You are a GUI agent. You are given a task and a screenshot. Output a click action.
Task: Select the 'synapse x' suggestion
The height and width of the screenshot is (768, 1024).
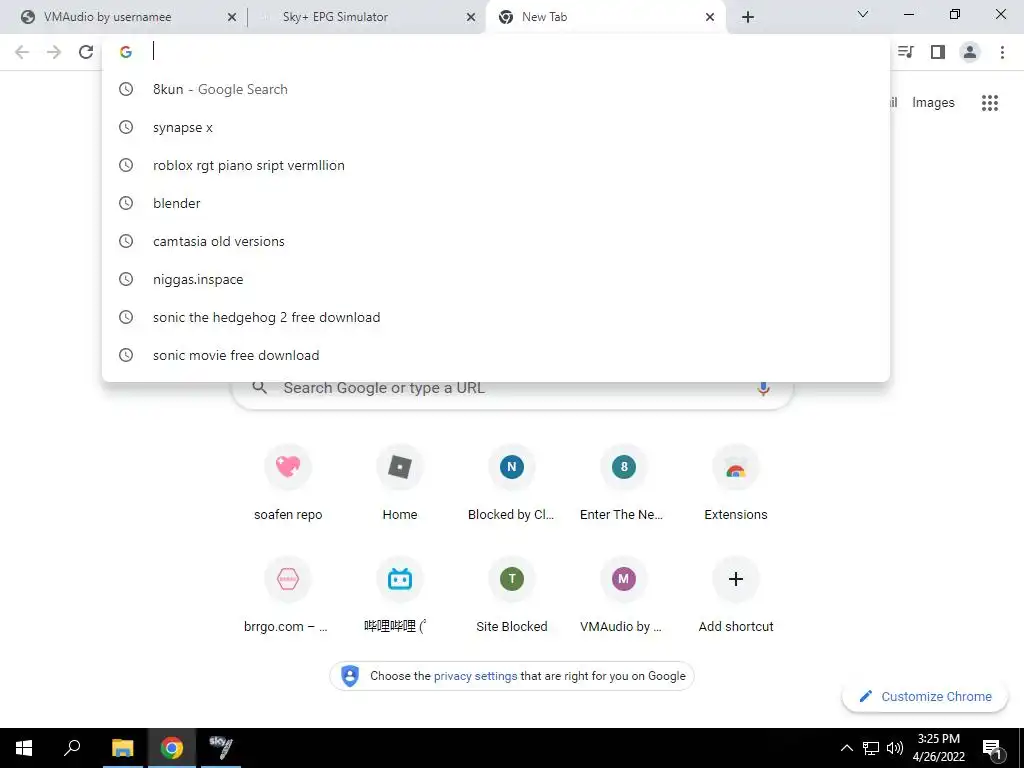(x=496, y=127)
